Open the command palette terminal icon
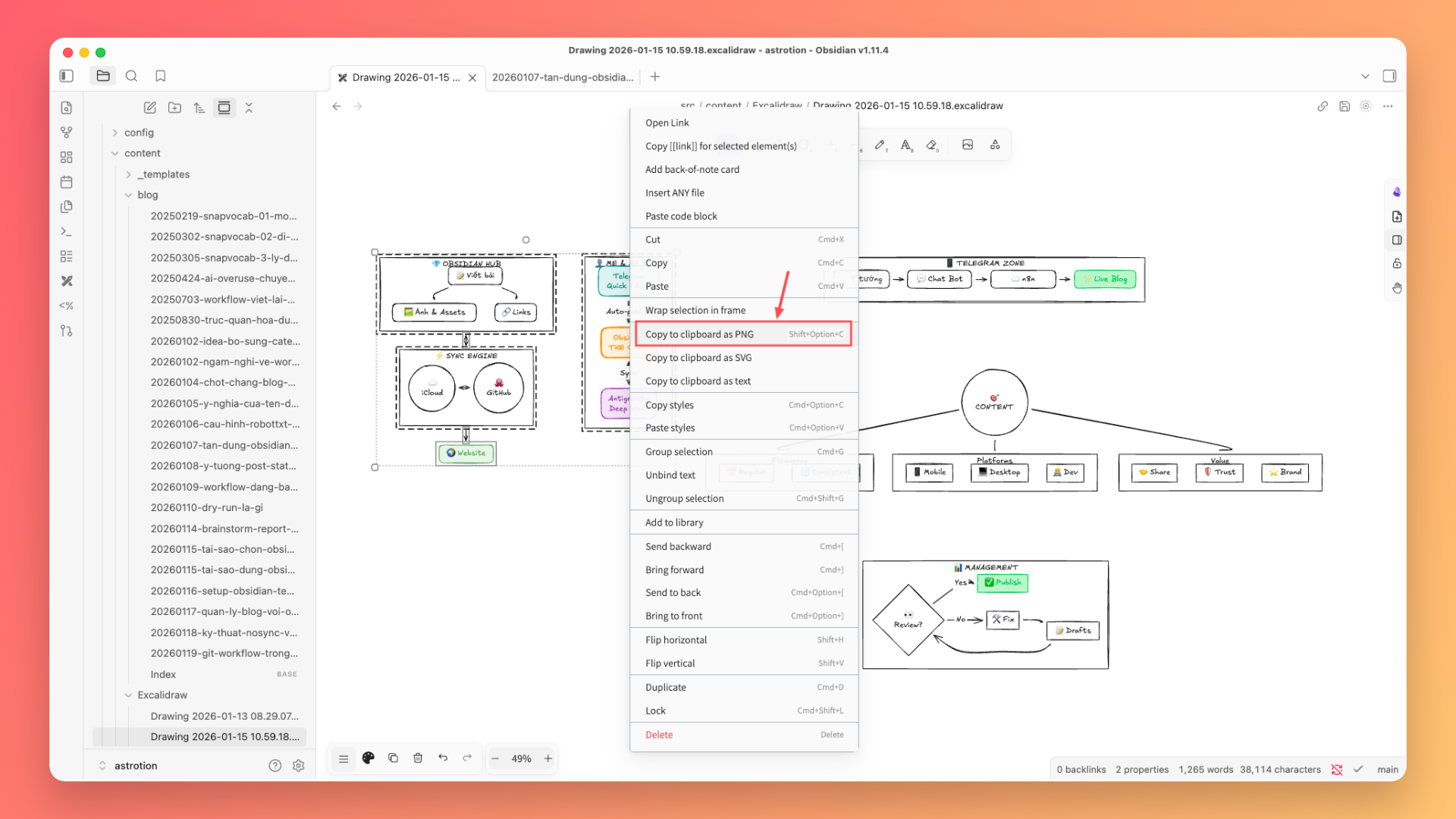The width and height of the screenshot is (1456, 819). [x=67, y=232]
